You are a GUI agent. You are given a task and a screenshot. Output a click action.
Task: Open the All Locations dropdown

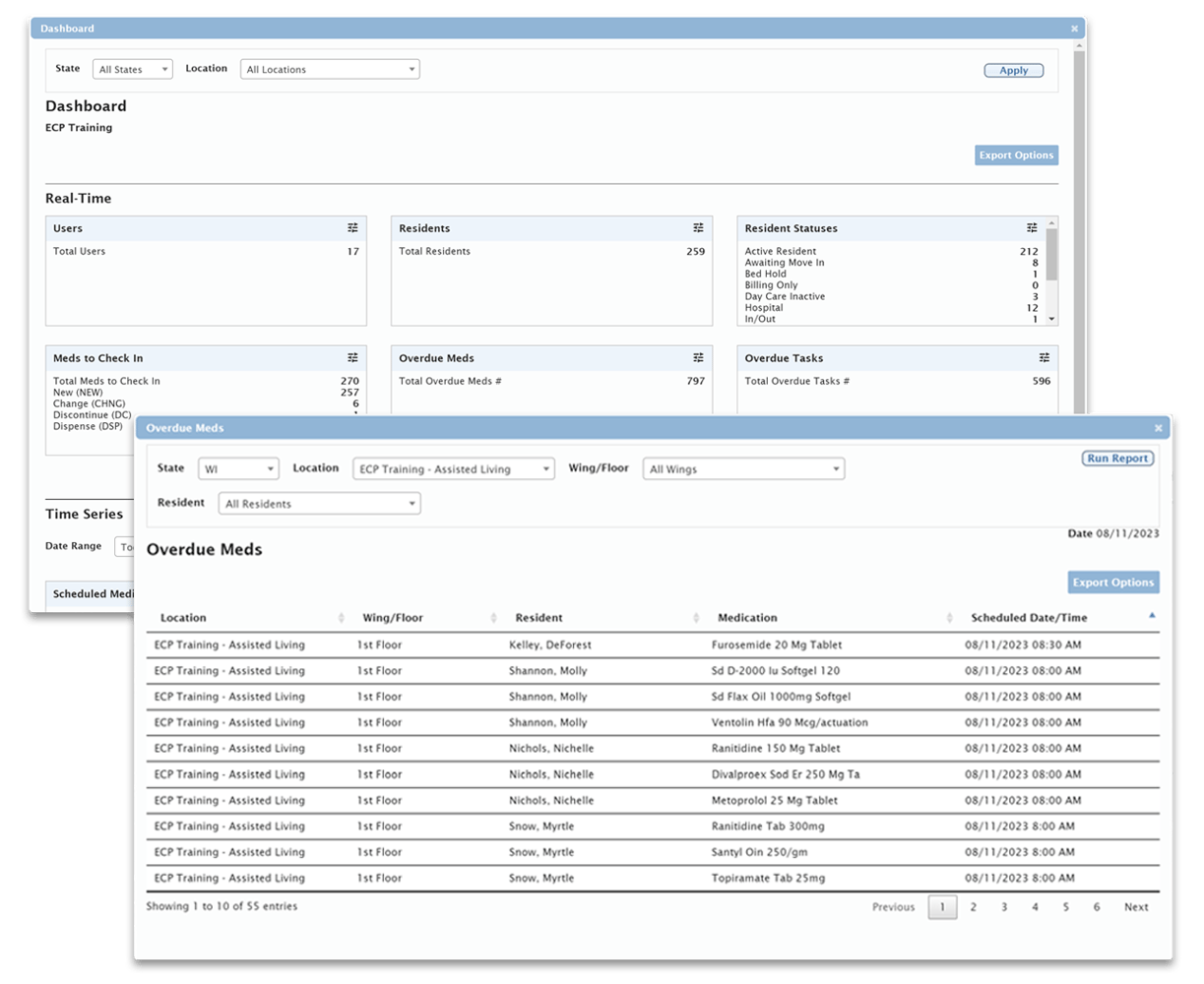point(330,70)
